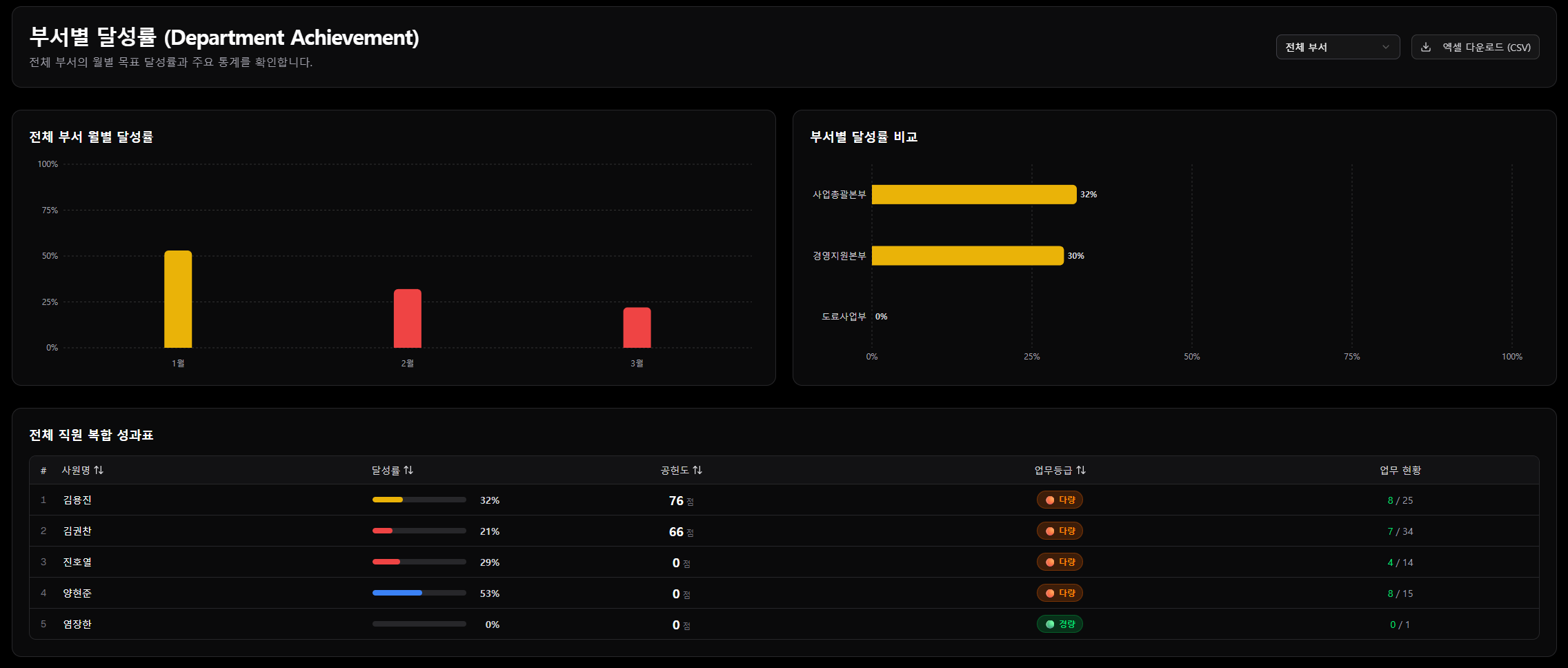Click the sort icon beside 달성률 header
Screen dimensions: 1568x668
click(408, 470)
